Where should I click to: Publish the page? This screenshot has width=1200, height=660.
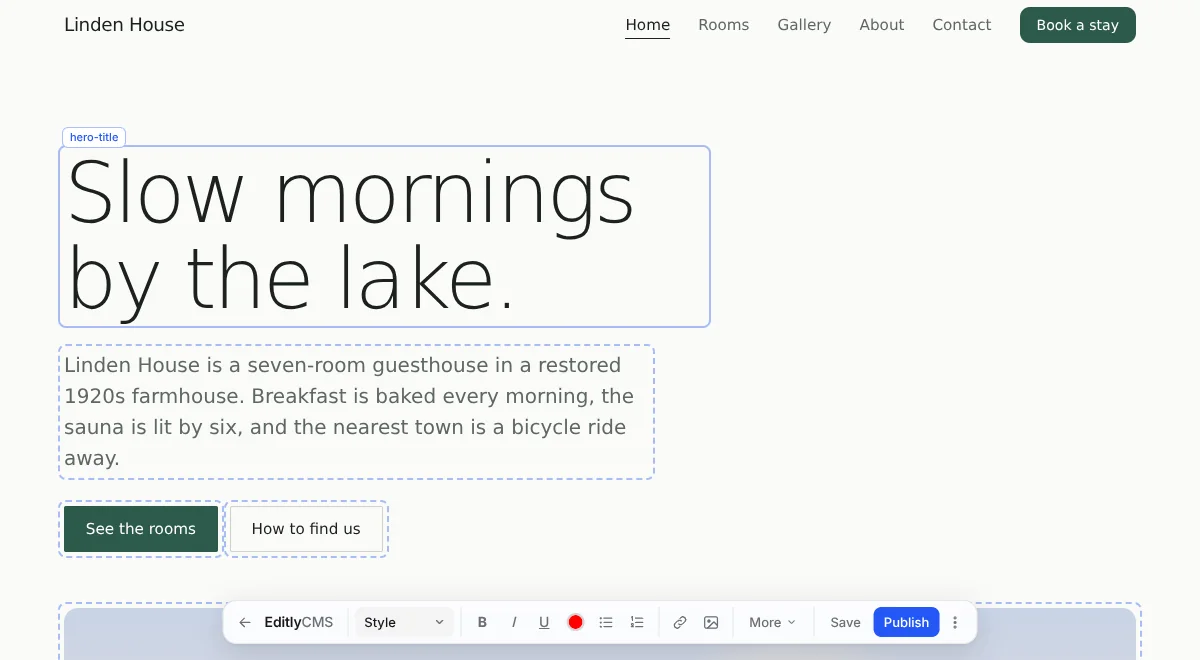(906, 622)
